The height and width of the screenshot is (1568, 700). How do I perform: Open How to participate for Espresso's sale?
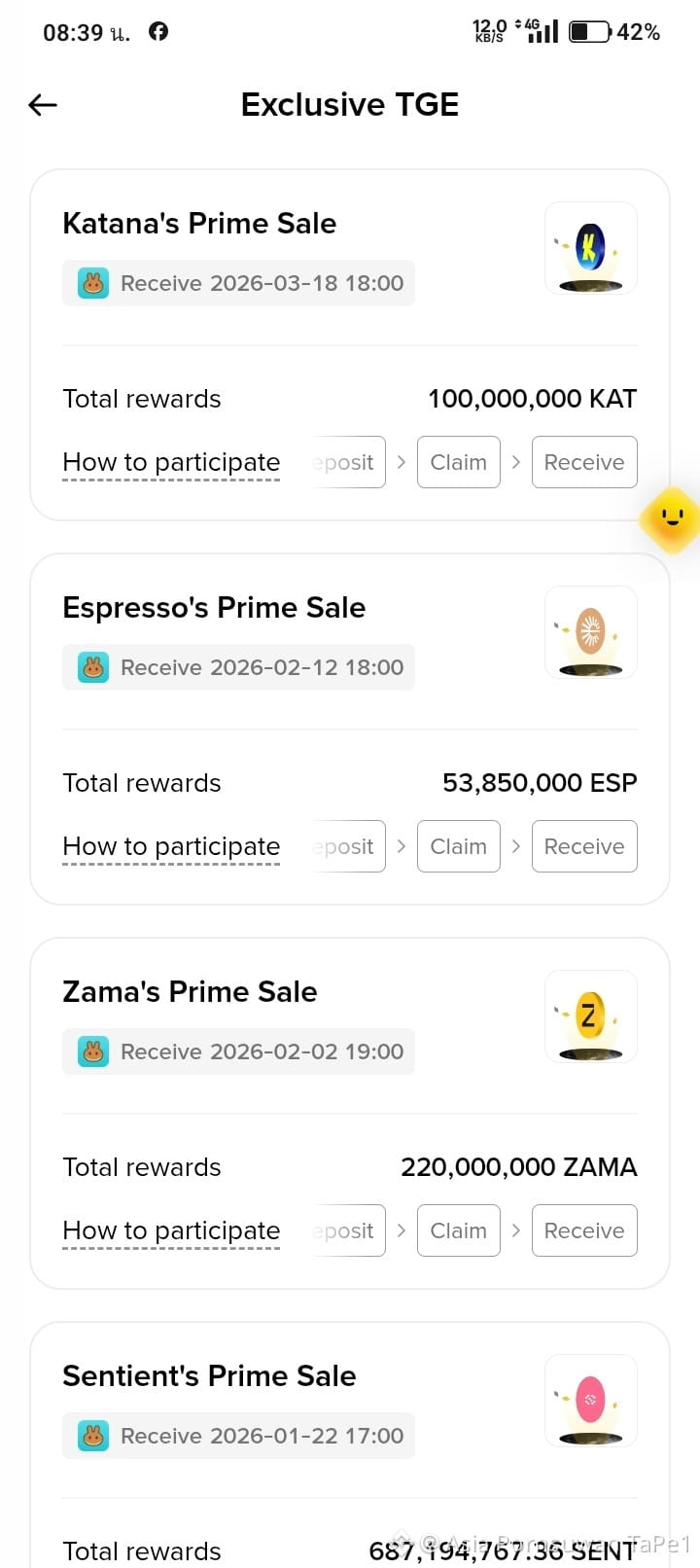pyautogui.click(x=171, y=847)
